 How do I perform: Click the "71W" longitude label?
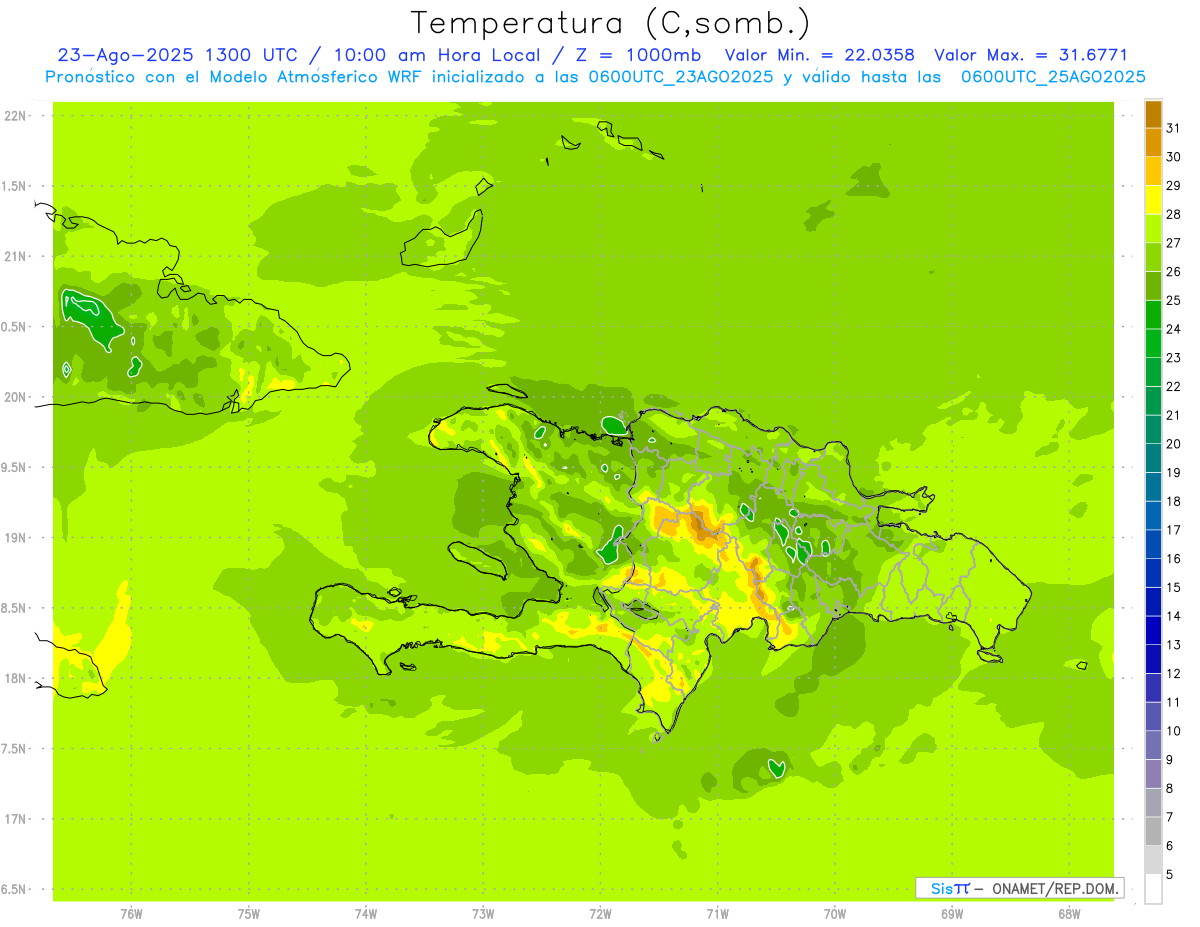click(x=718, y=914)
